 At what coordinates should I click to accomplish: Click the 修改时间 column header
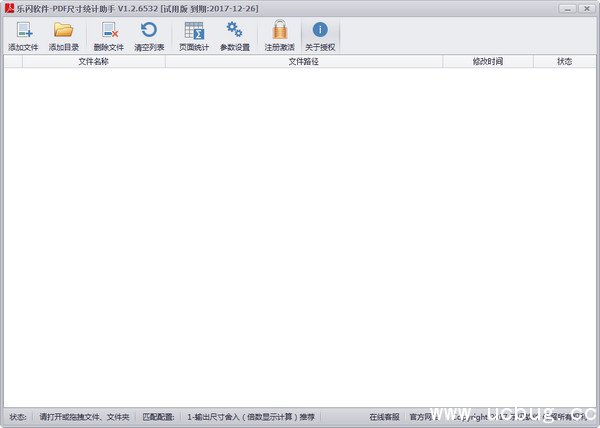point(487,61)
